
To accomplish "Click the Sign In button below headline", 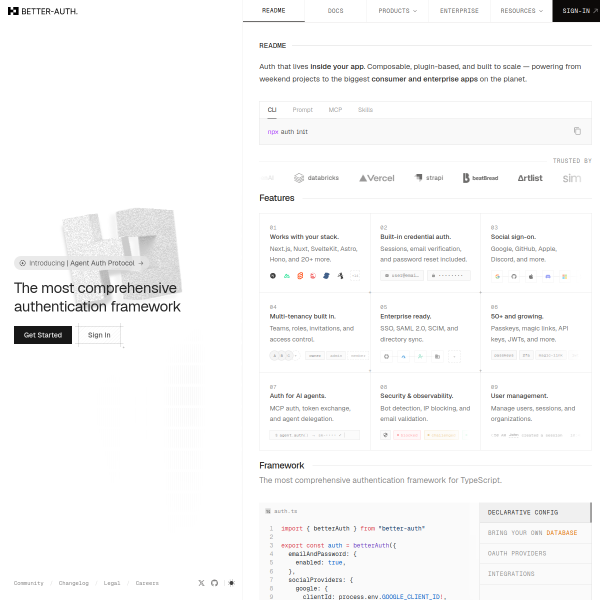I will 99,335.
